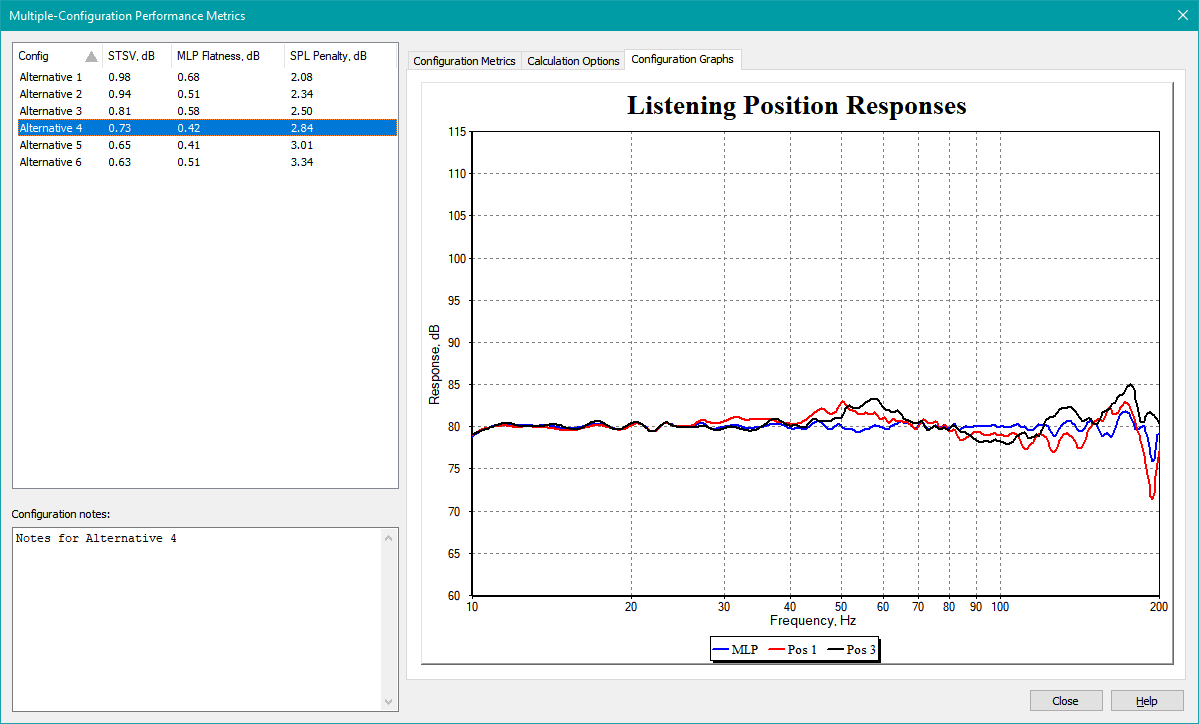
Task: Open the Calculation Options tab
Action: [x=573, y=61]
